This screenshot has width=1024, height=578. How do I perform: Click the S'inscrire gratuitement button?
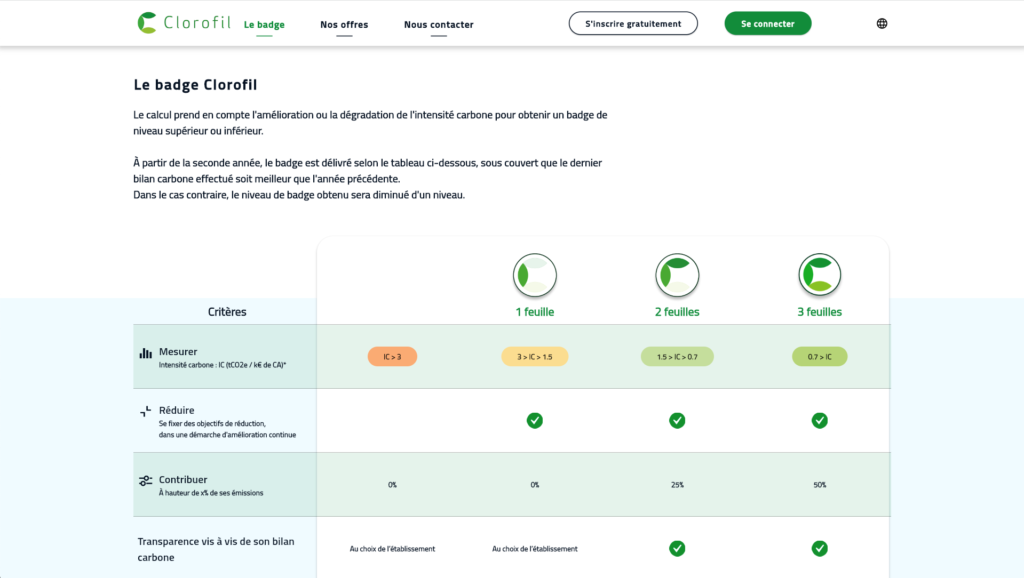coord(633,24)
